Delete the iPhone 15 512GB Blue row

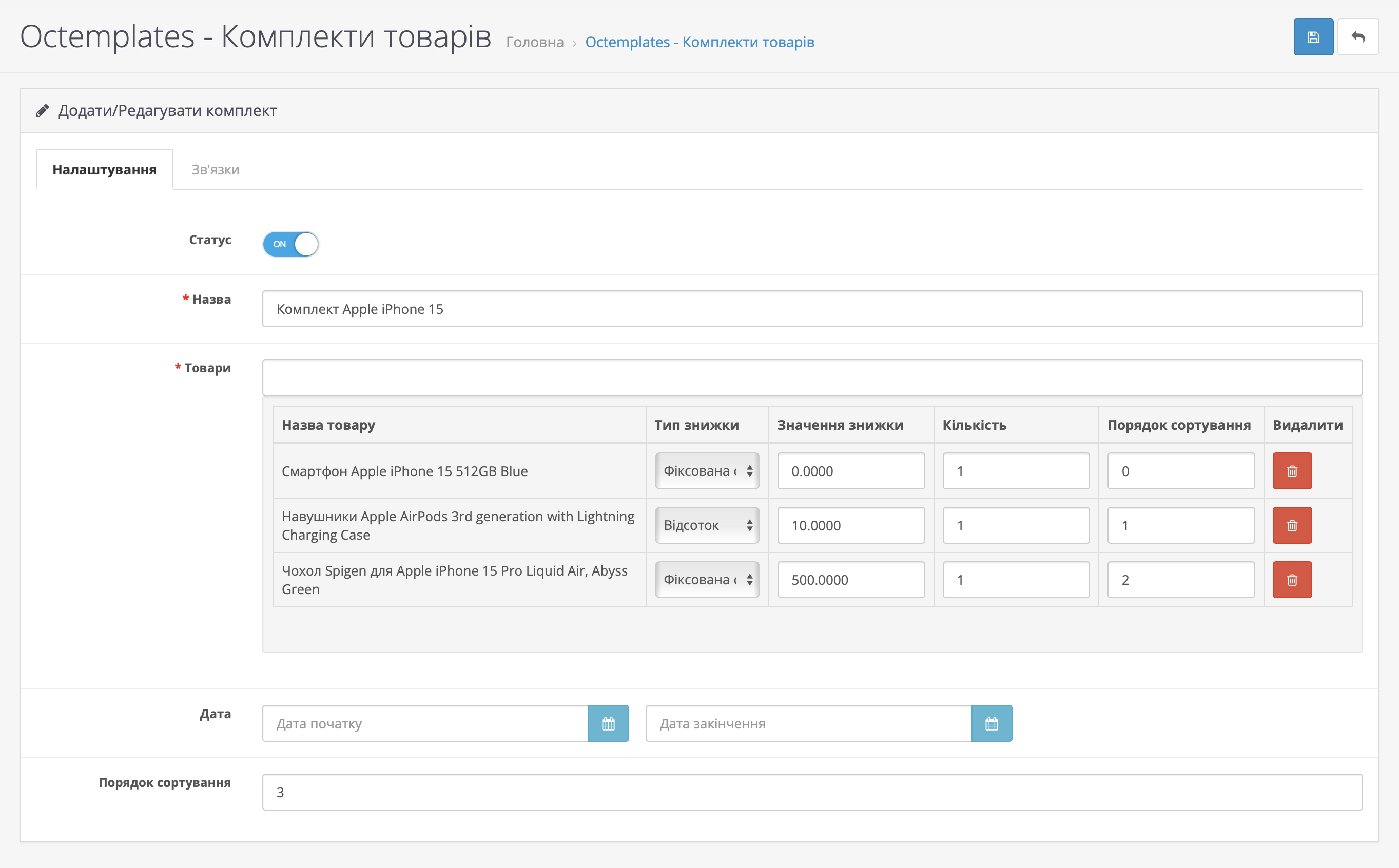coord(1292,471)
